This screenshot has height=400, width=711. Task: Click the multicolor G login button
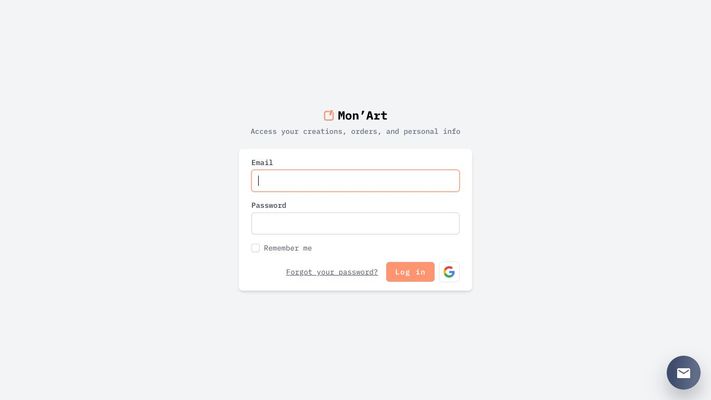(449, 272)
